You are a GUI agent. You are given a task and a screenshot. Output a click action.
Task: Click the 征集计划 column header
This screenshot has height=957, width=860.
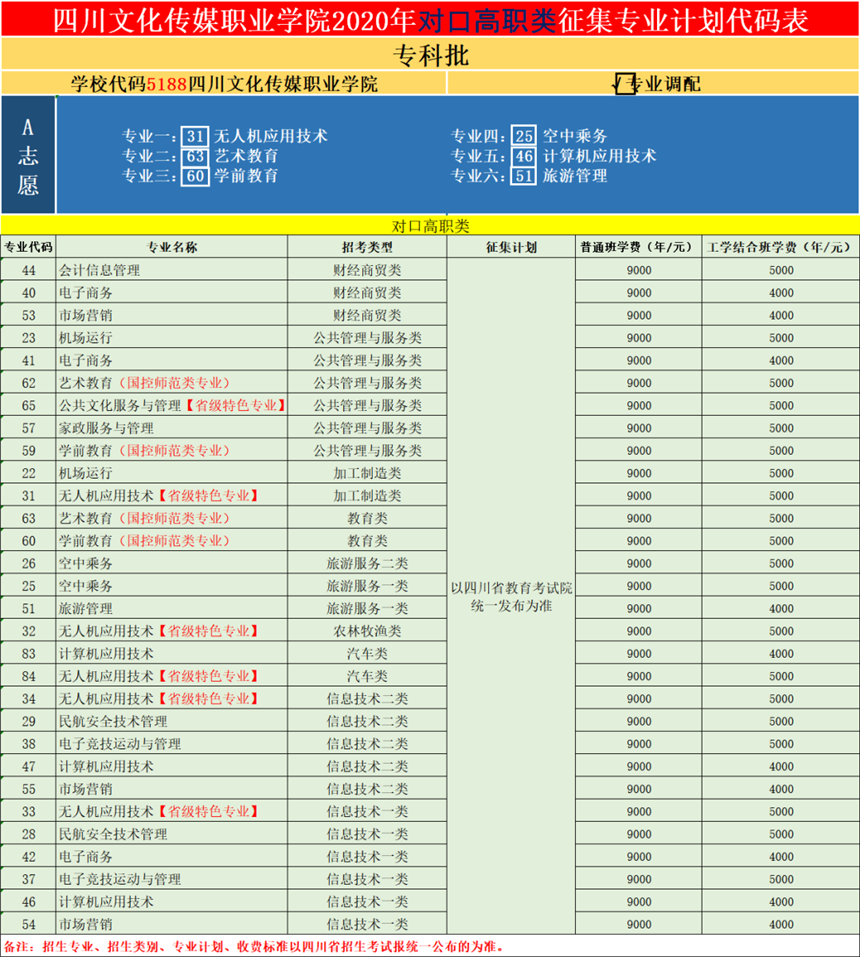point(511,247)
